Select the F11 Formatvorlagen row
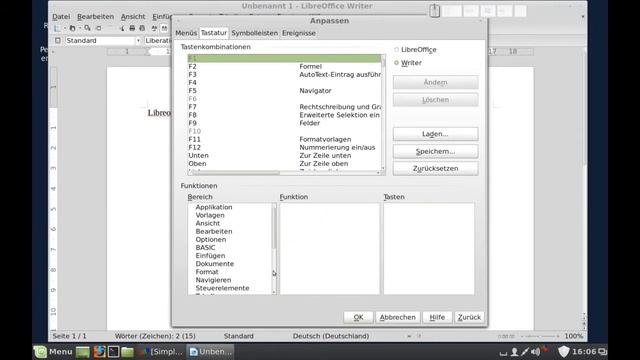Viewport: 640px width, 360px height. 284,139
